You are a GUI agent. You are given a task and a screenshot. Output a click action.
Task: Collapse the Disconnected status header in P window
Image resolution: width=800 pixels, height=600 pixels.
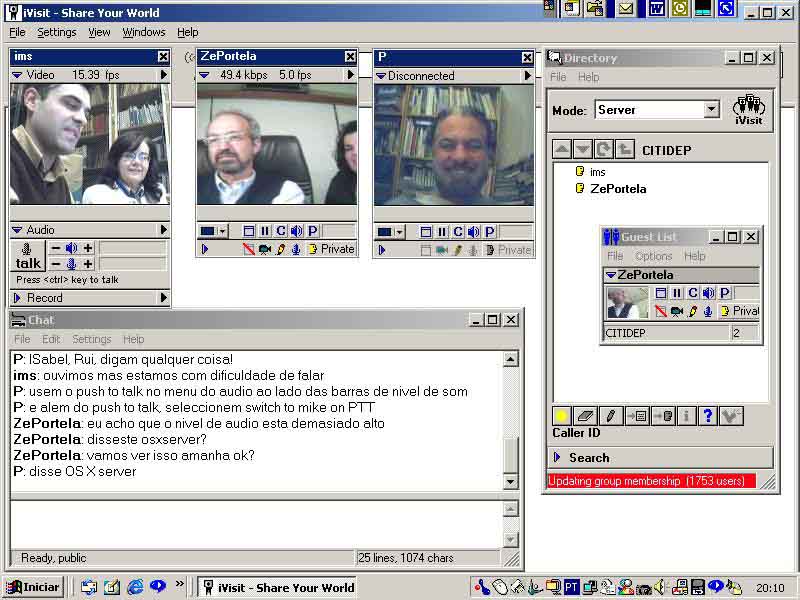(381, 76)
